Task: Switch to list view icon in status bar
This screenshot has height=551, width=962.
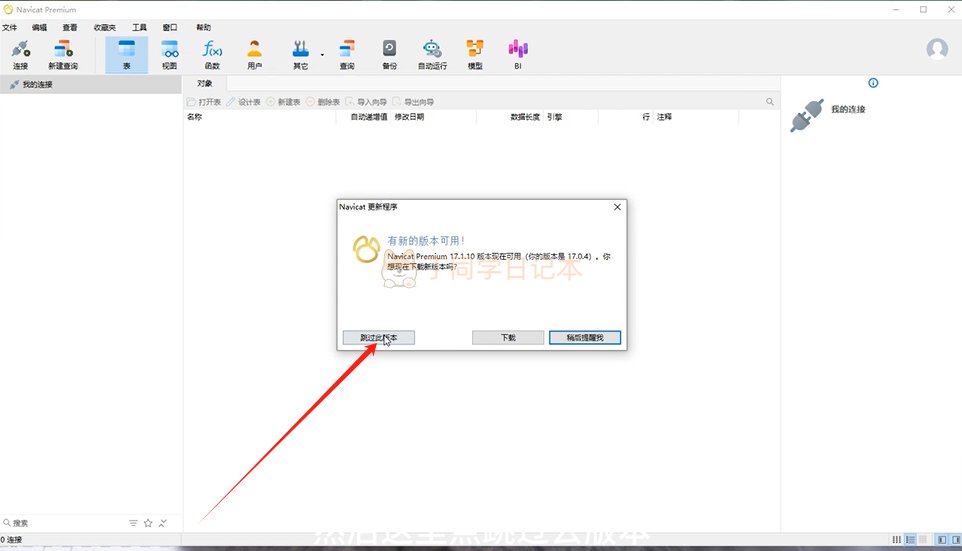Action: click(x=910, y=539)
